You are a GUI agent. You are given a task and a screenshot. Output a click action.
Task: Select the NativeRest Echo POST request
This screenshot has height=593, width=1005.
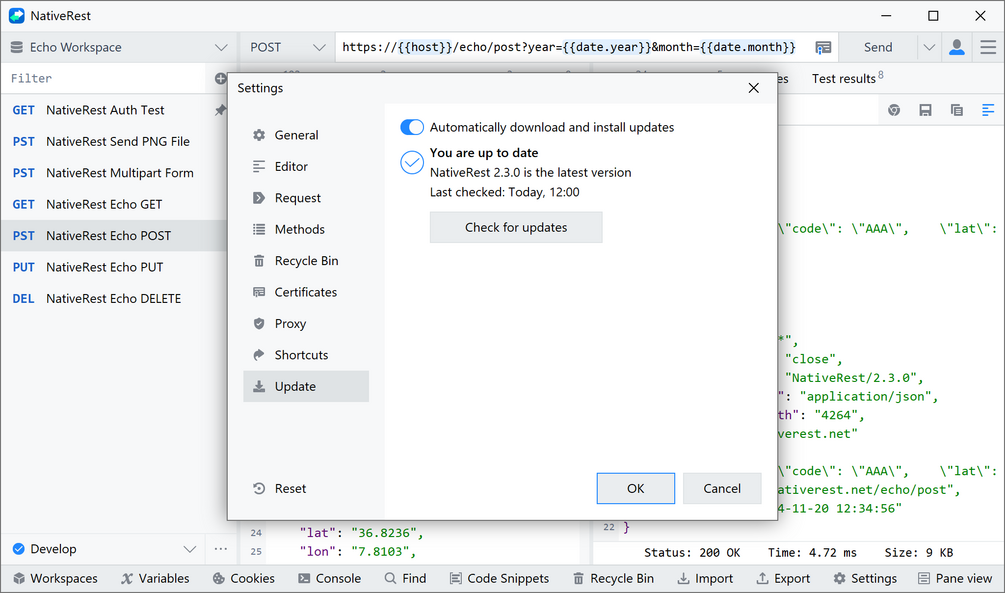(114, 236)
